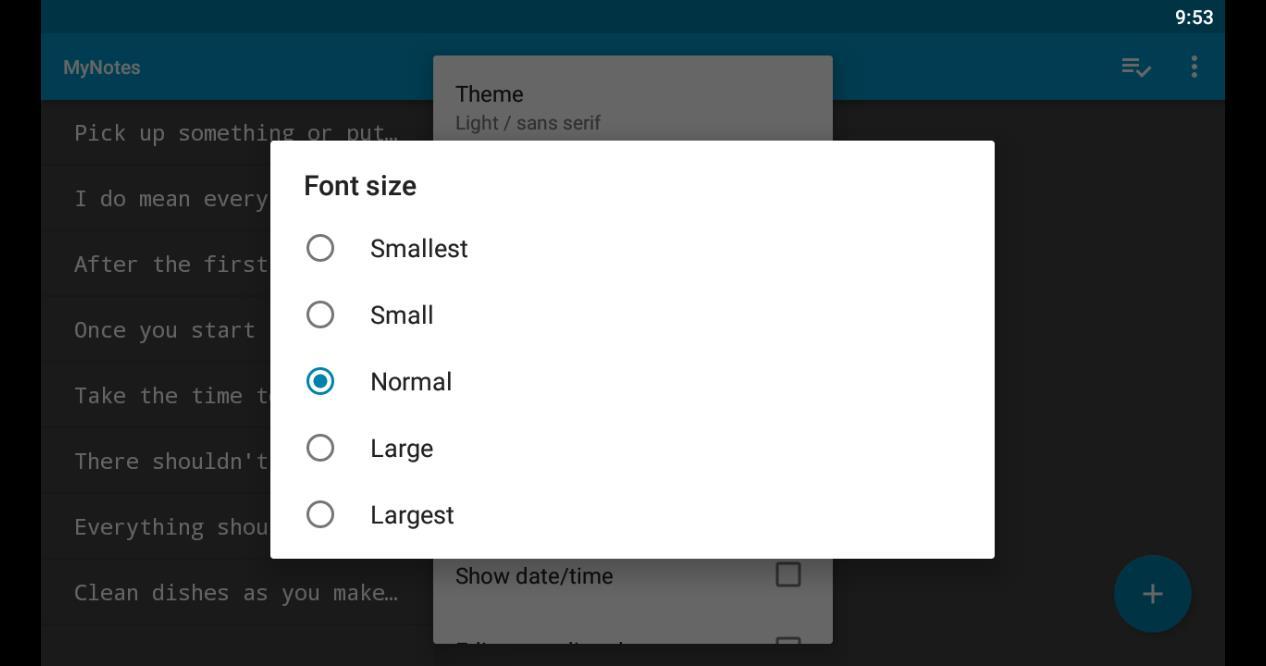Open the note starting 'After the first'
Image resolution: width=1266 pixels, height=666 pixels.
click(170, 264)
